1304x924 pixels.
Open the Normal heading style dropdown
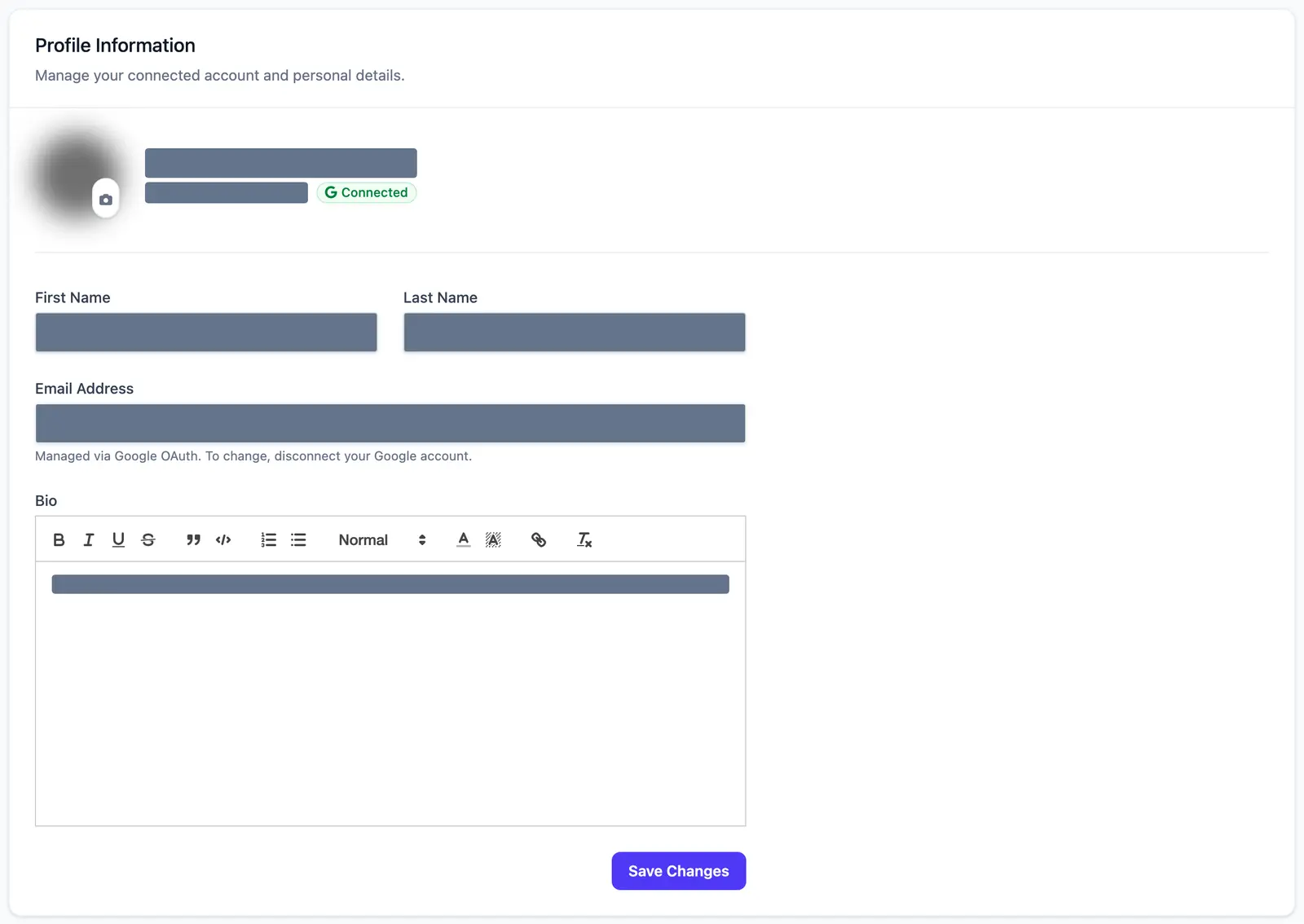(x=382, y=539)
